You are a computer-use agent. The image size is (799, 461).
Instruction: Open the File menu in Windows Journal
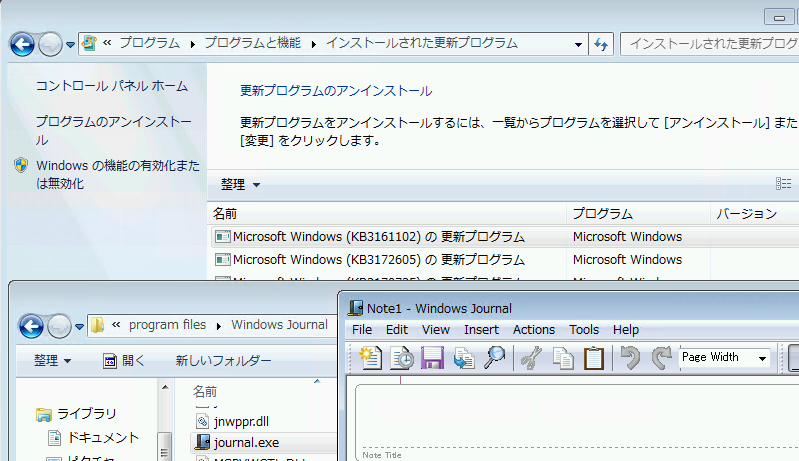point(362,330)
